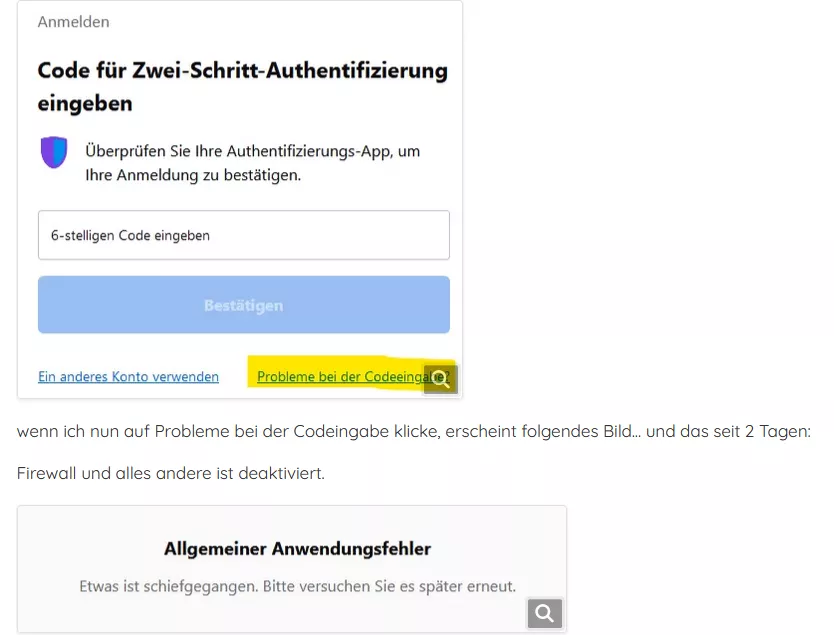Open Ein anderes Konto verwenden link
Viewport: 834px width, 635px height.
pos(128,377)
